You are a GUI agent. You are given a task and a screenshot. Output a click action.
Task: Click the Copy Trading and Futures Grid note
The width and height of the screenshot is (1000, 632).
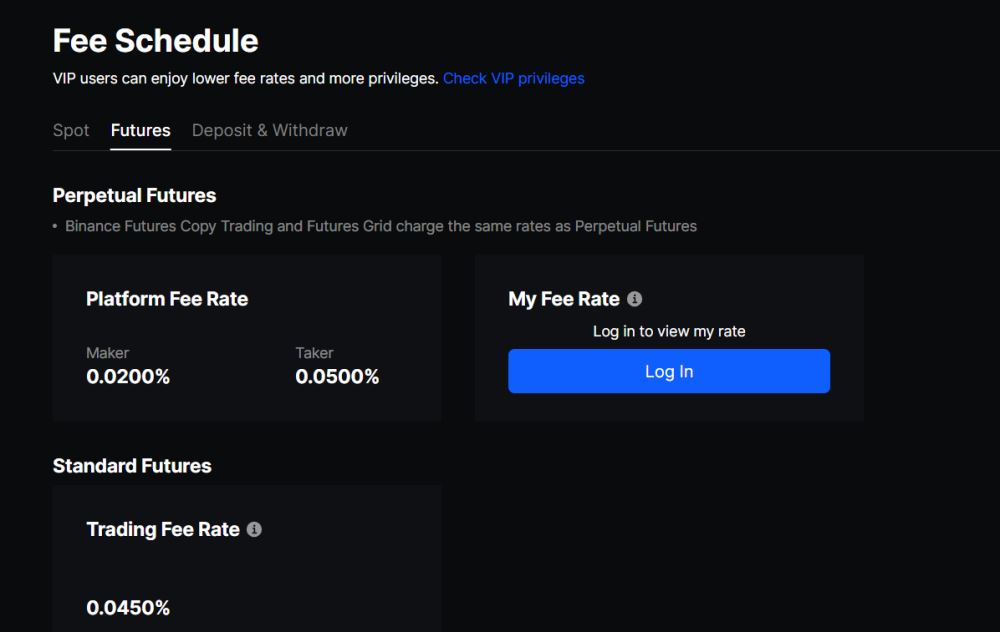tap(380, 226)
